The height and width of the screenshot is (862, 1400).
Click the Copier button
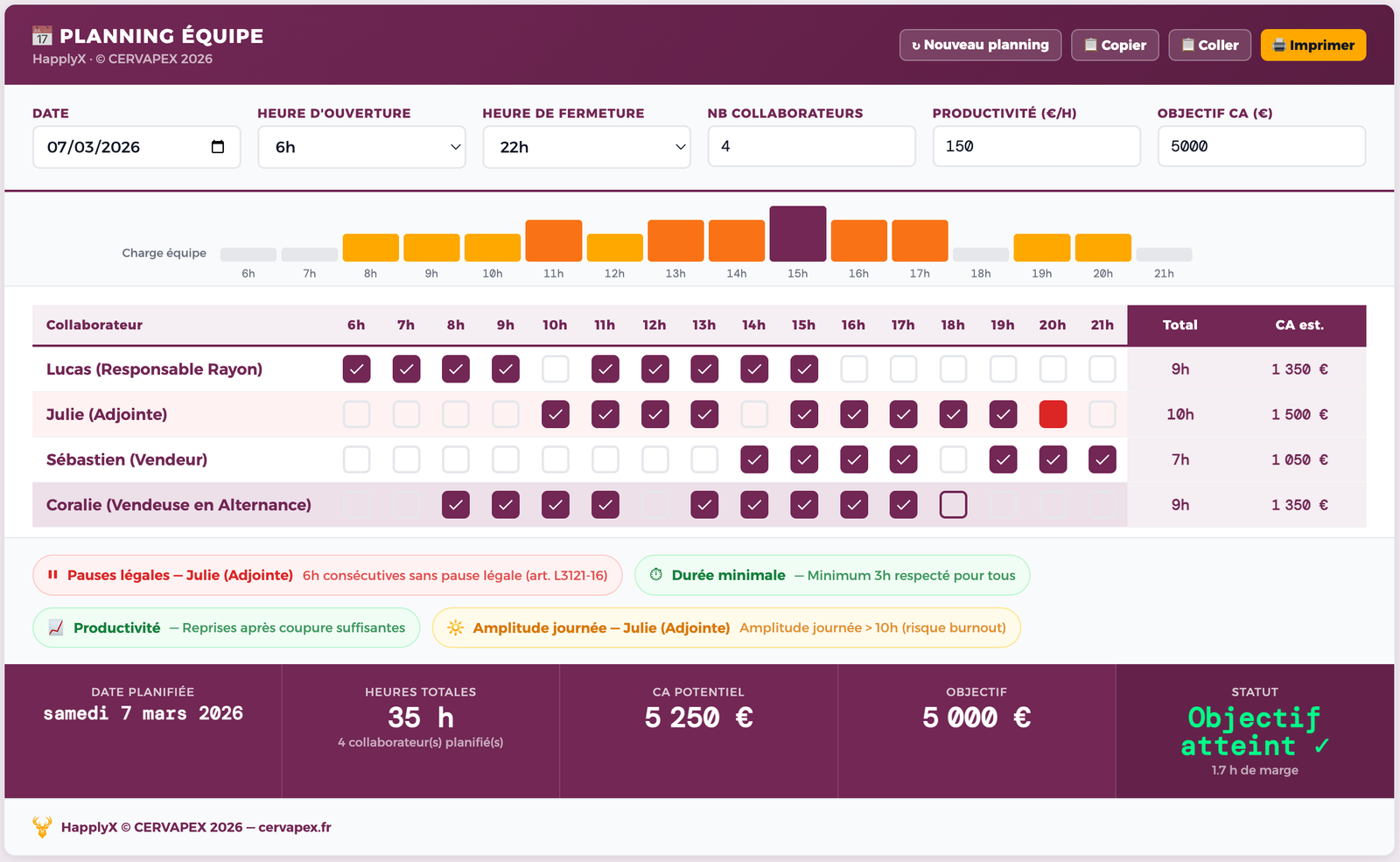click(1115, 46)
